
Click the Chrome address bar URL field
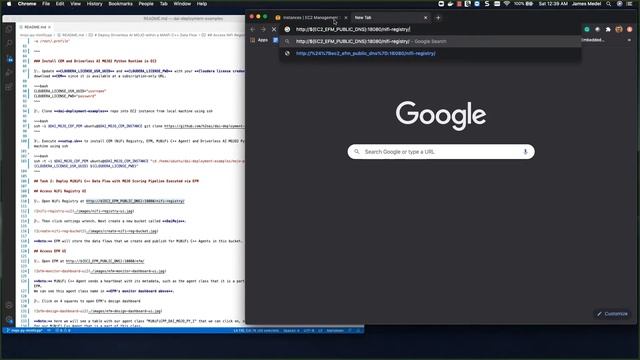tap(431, 29)
